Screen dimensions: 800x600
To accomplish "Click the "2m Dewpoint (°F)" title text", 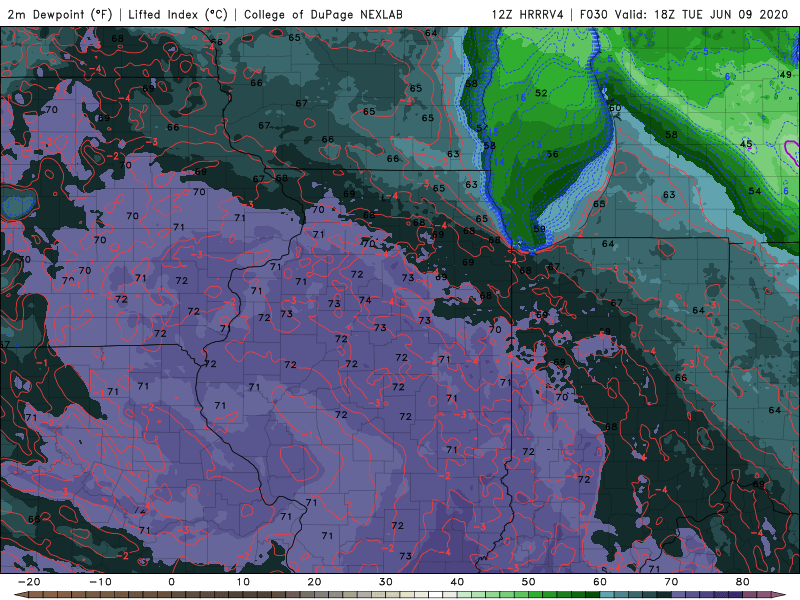I will tap(60, 14).
